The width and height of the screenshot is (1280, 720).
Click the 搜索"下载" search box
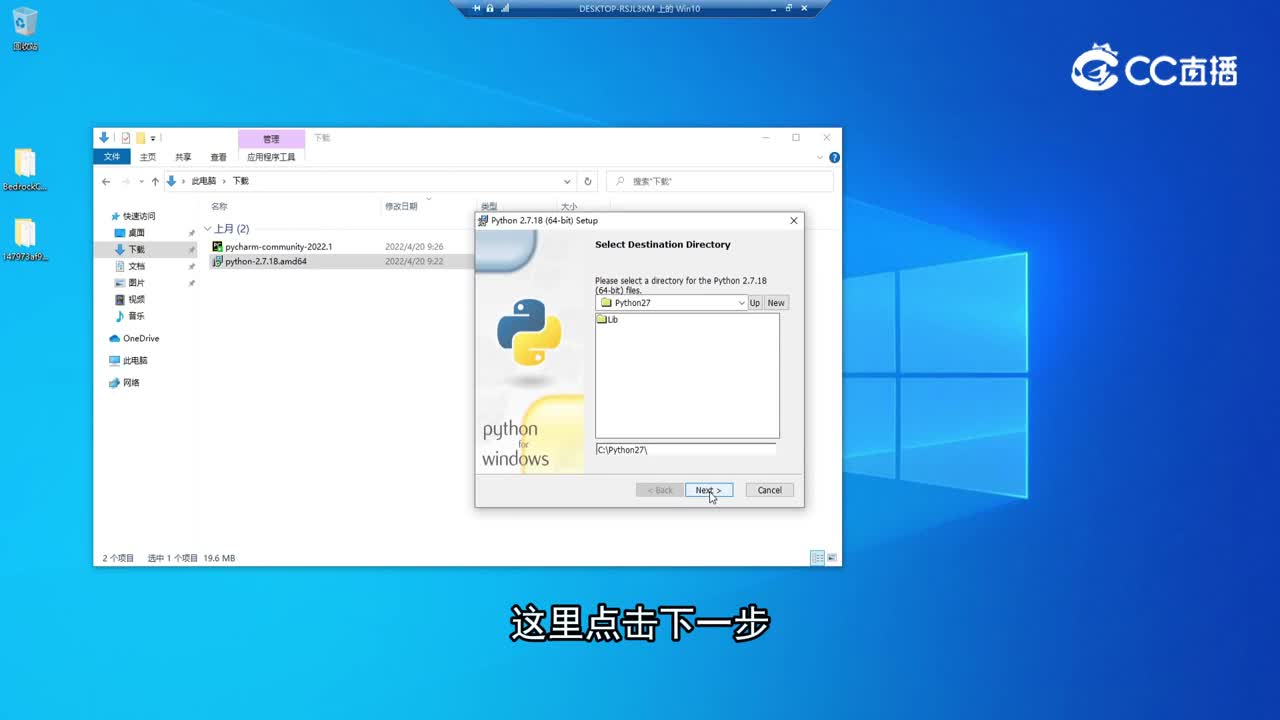click(720, 181)
